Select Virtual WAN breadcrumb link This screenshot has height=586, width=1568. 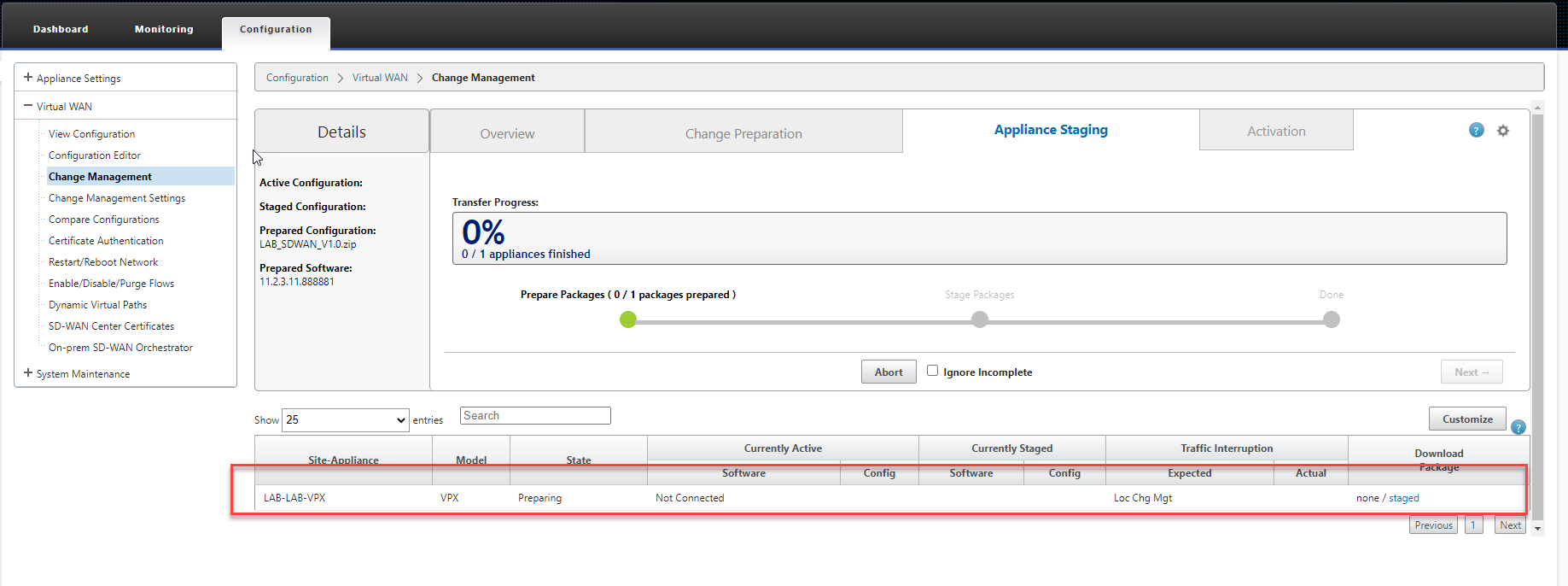pyautogui.click(x=380, y=78)
